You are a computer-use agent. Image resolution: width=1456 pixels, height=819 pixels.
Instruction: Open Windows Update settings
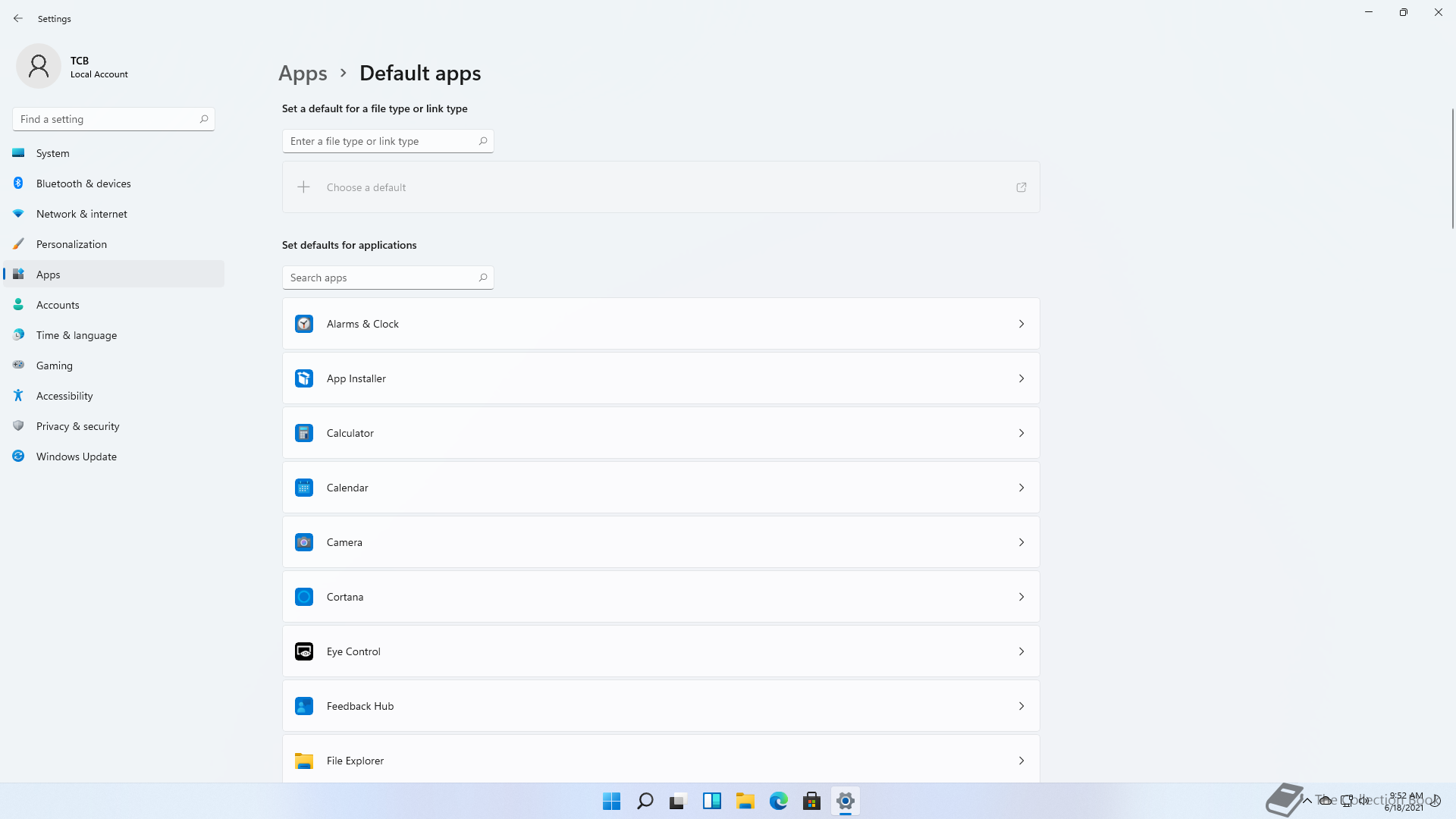coord(114,457)
